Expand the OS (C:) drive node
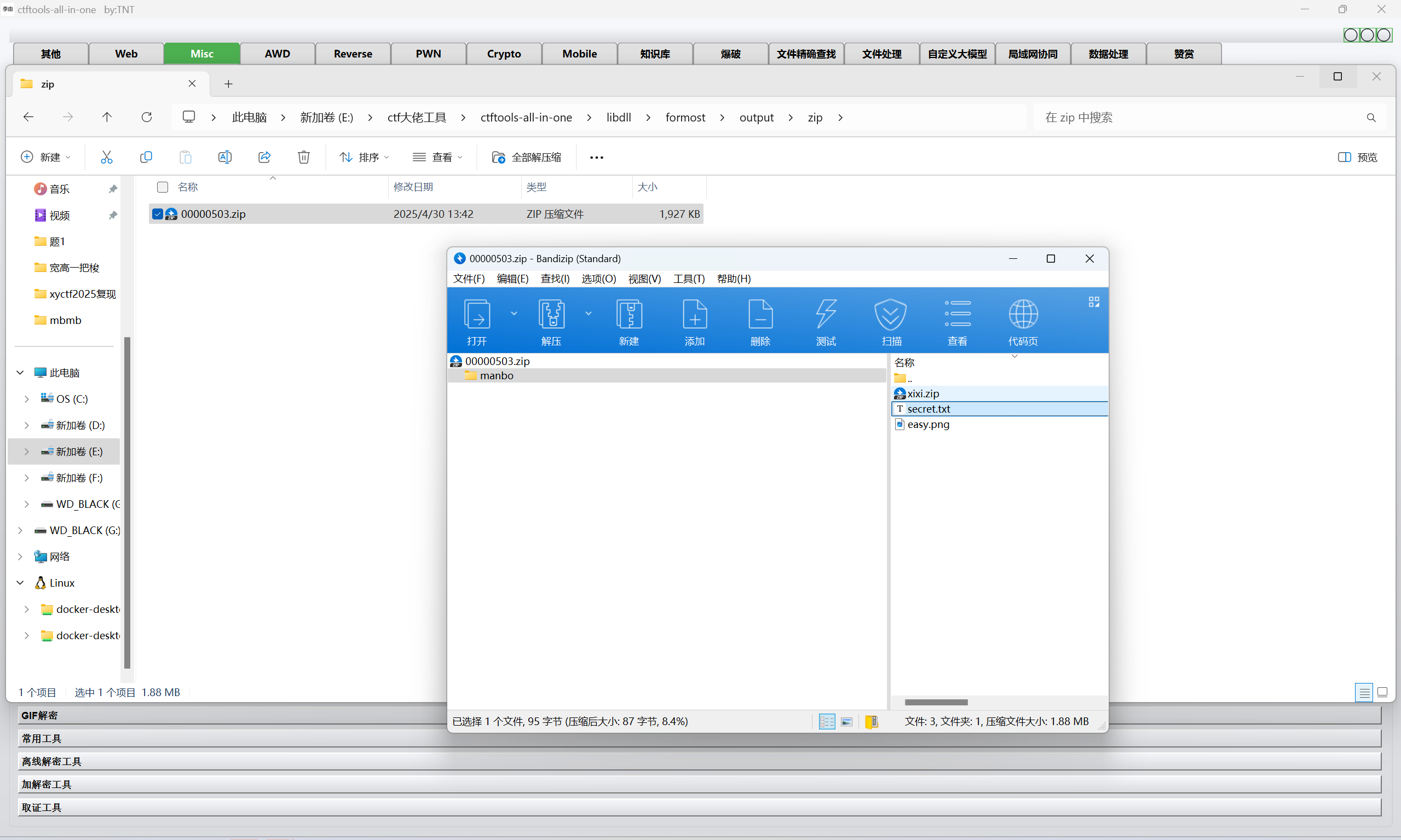This screenshot has height=840, width=1401. point(27,399)
